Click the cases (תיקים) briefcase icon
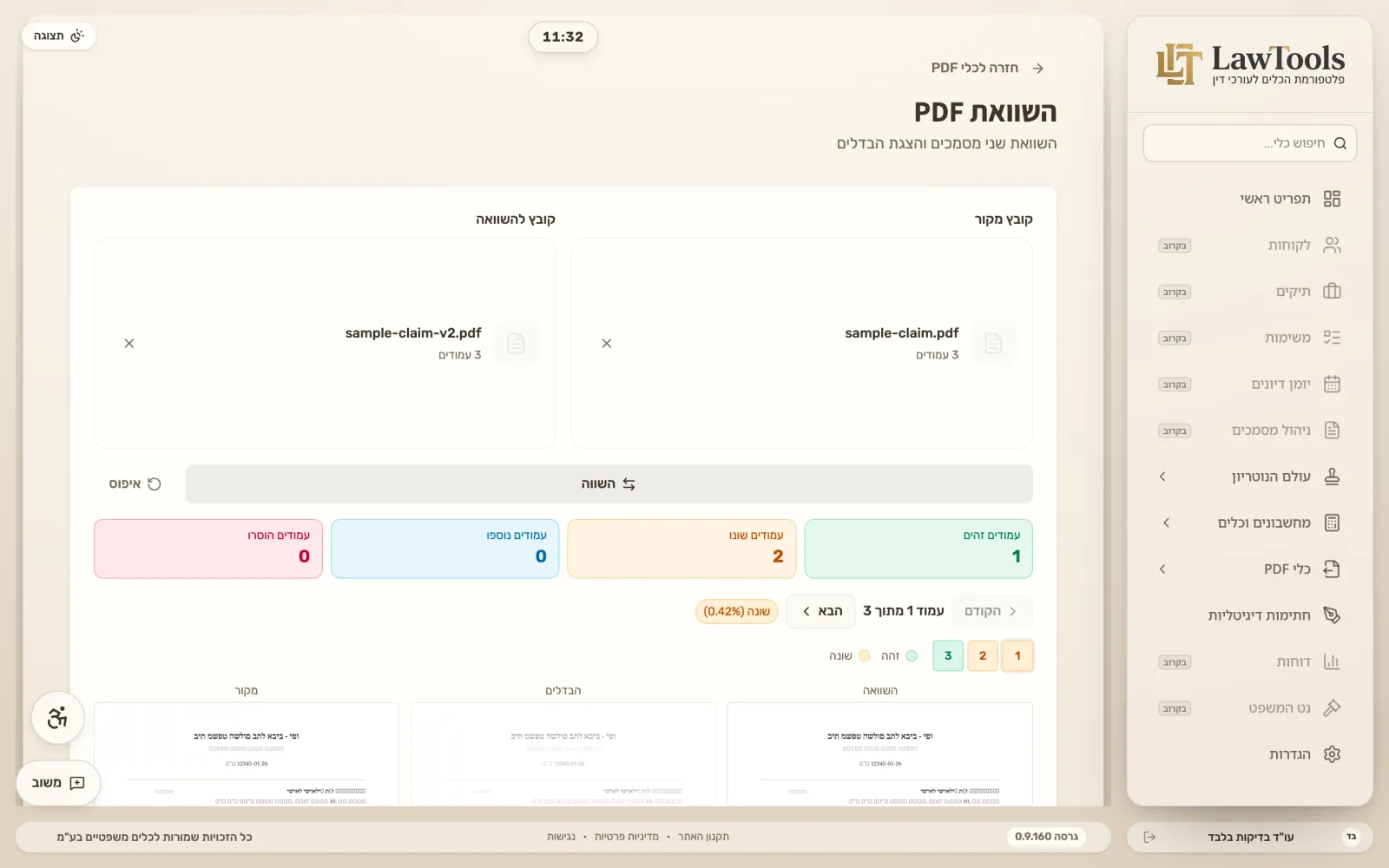Viewport: 1389px width, 868px height. point(1332,292)
